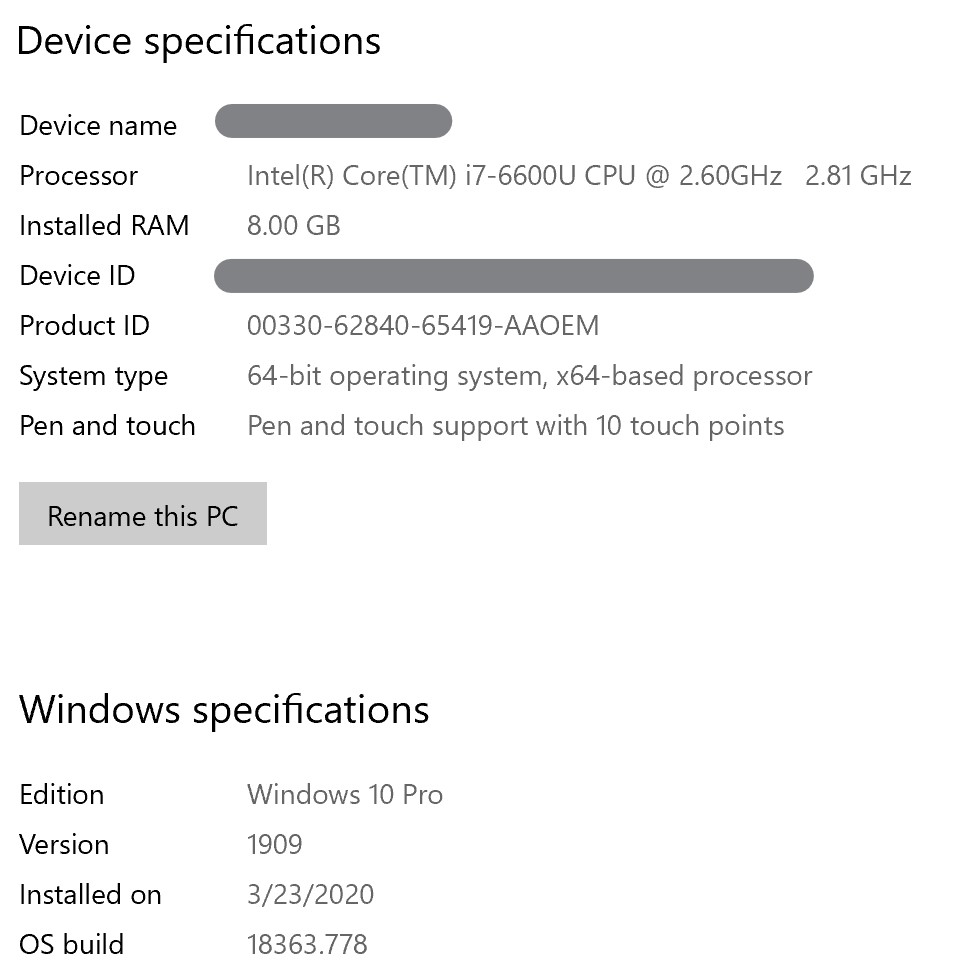Screen dimensions: 954x970
Task: Select the OS build number 18363.778
Action: 307,944
